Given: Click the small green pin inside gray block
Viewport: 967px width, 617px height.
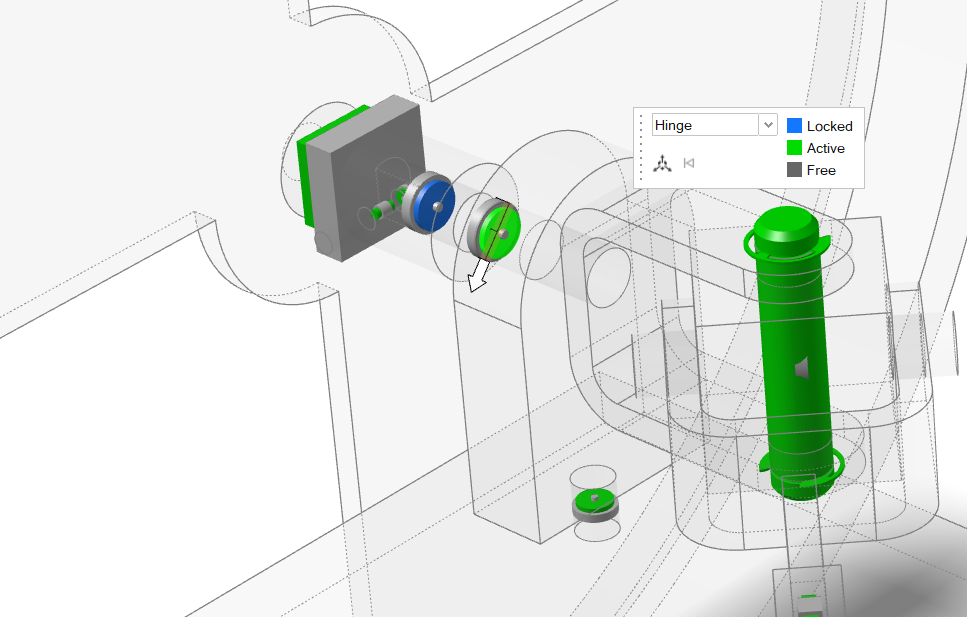Looking at the screenshot, I should pyautogui.click(x=382, y=211).
